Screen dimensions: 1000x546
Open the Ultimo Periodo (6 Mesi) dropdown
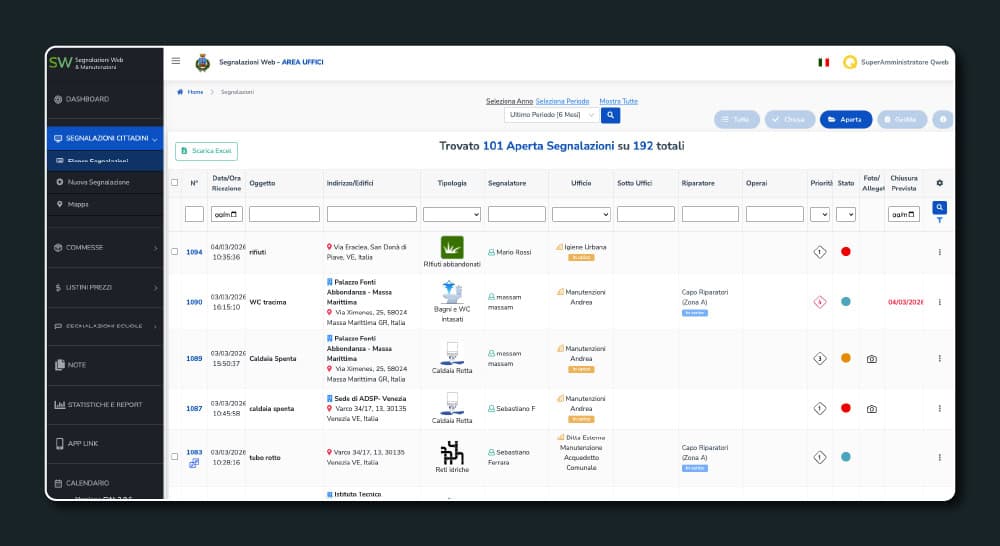[551, 115]
